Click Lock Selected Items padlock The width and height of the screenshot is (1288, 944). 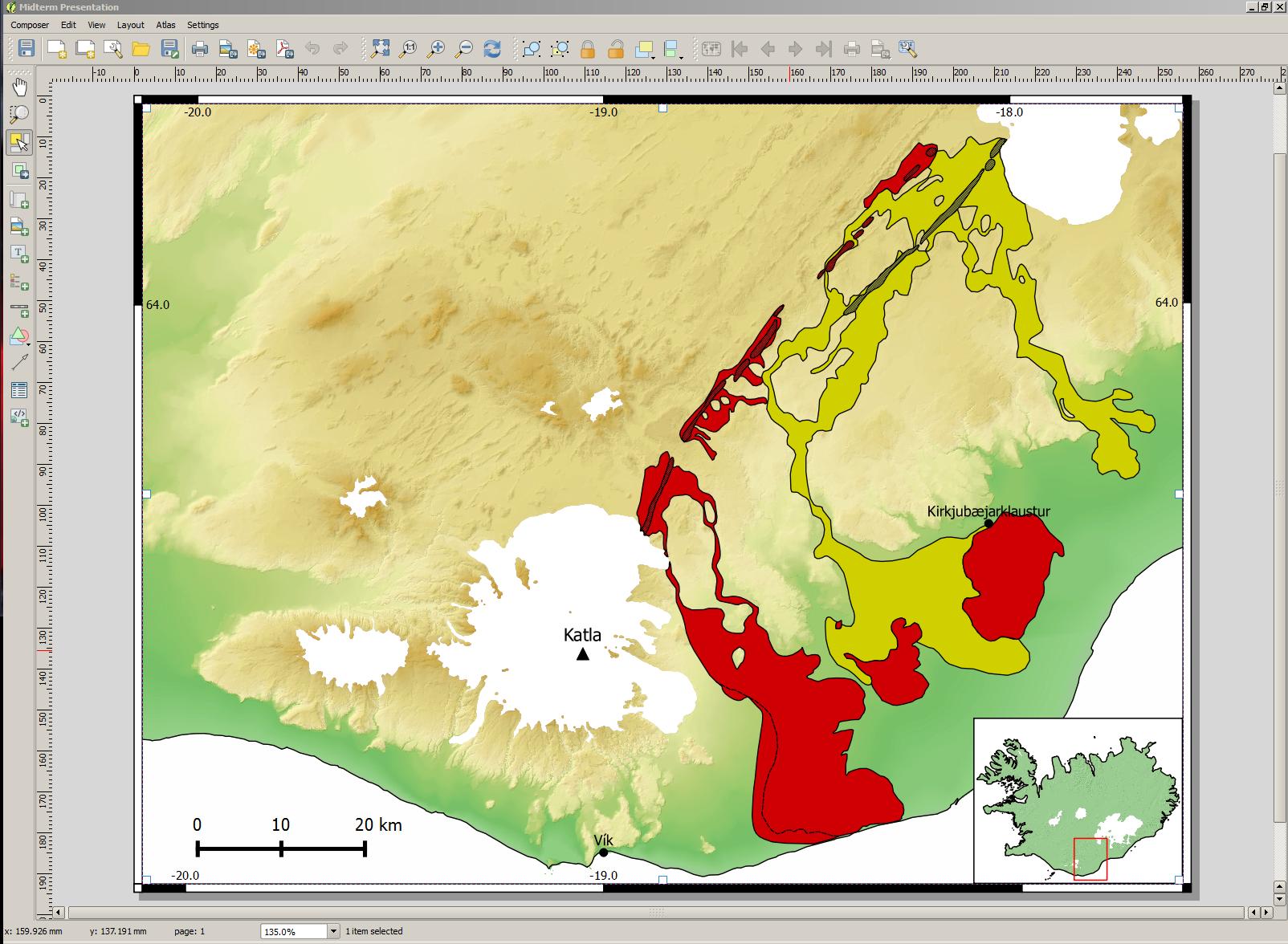tap(588, 49)
